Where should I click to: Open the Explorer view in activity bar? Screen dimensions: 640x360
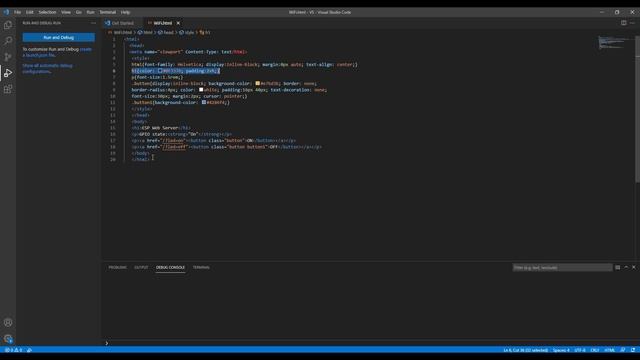pyautogui.click(x=8, y=25)
